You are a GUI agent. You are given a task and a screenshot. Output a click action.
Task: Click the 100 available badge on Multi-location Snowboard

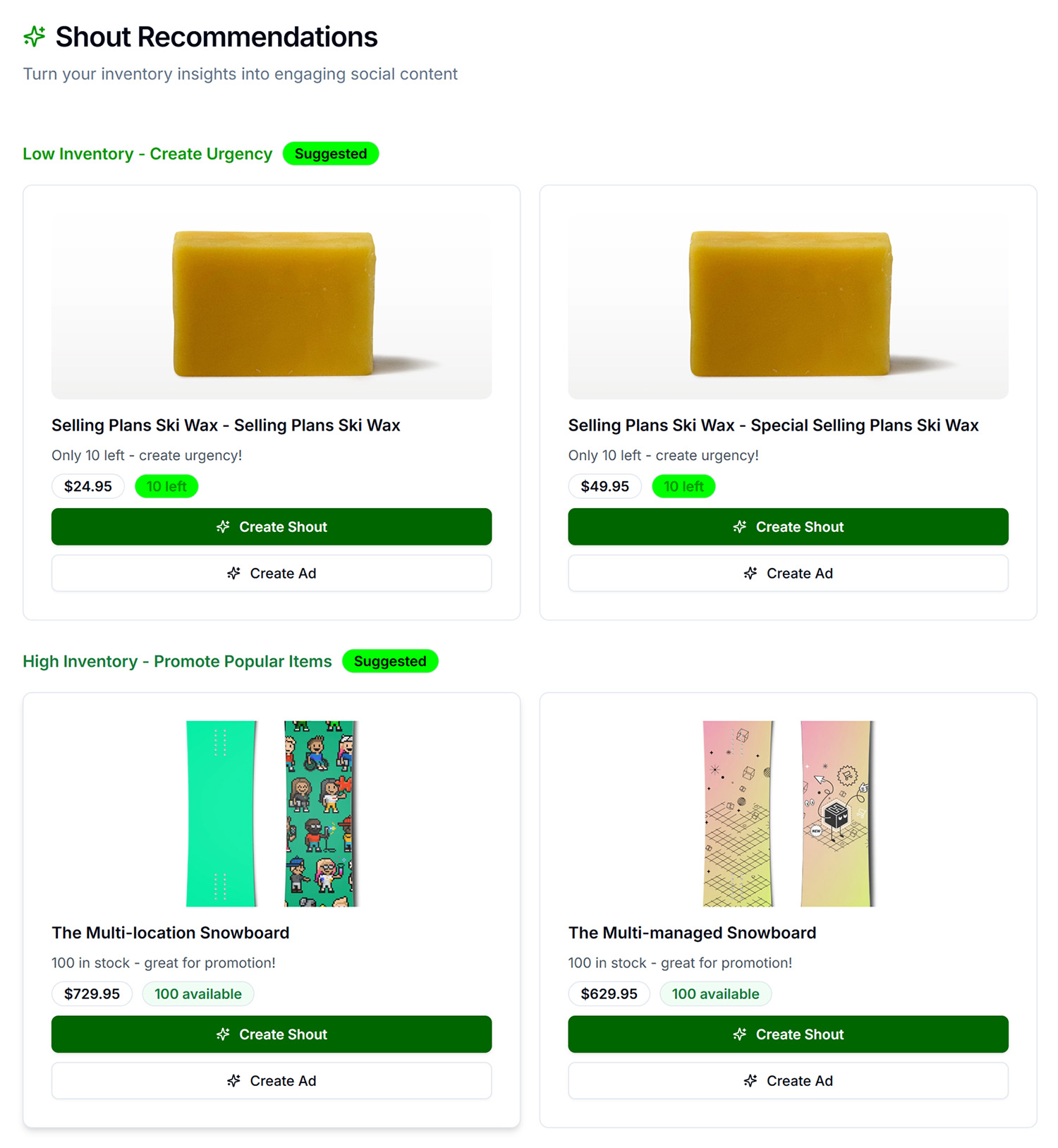point(198,993)
